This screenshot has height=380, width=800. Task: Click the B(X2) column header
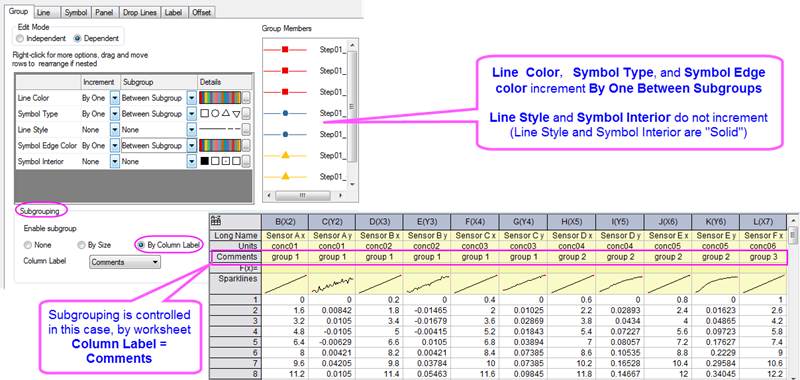tap(285, 222)
